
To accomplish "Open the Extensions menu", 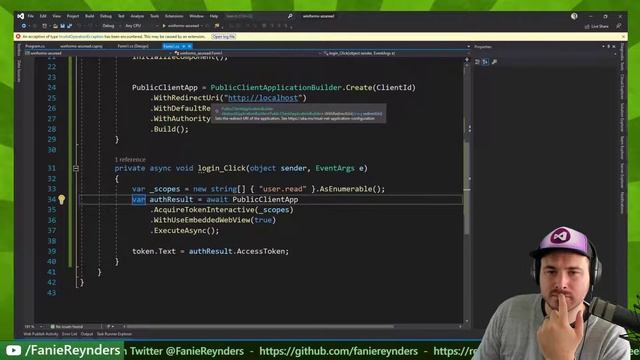I will [x=174, y=16].
